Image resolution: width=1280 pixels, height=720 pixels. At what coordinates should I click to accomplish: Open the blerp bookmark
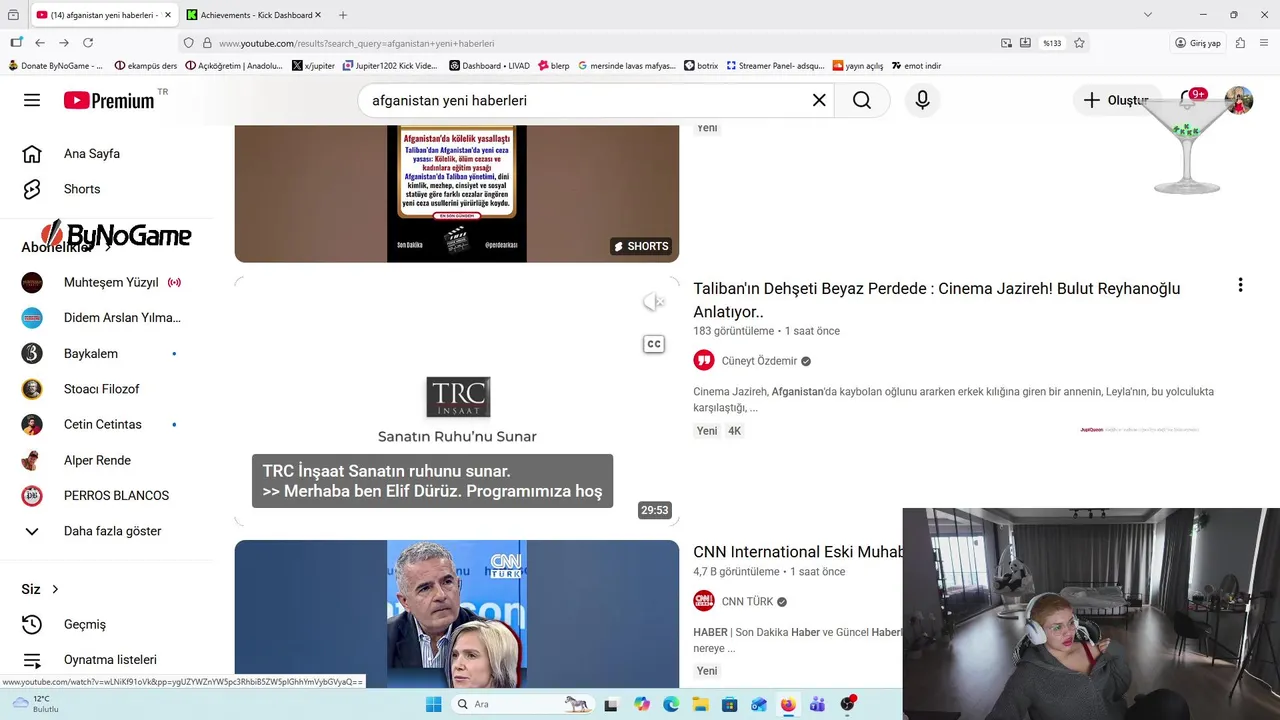[553, 66]
